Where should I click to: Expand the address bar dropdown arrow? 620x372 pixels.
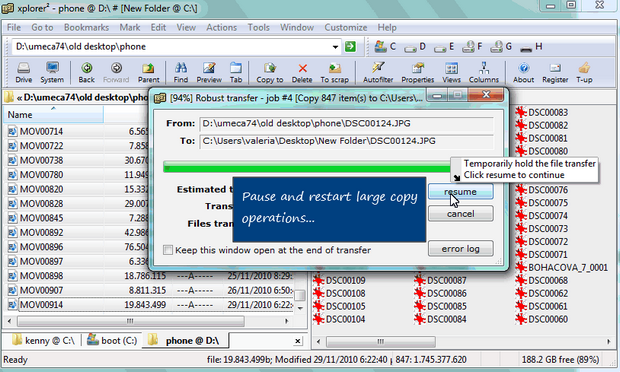[335, 47]
